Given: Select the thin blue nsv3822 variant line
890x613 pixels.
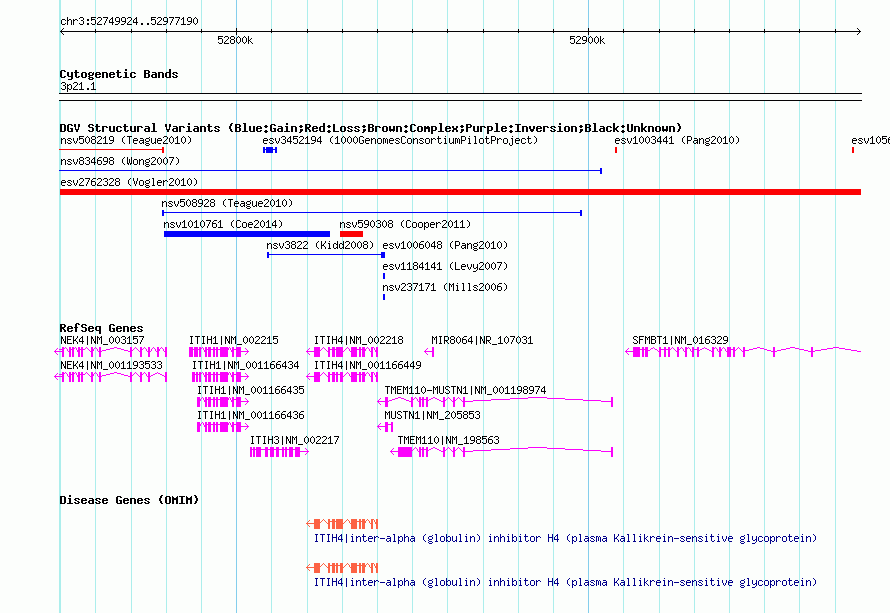Looking at the screenshot, I should click(326, 255).
